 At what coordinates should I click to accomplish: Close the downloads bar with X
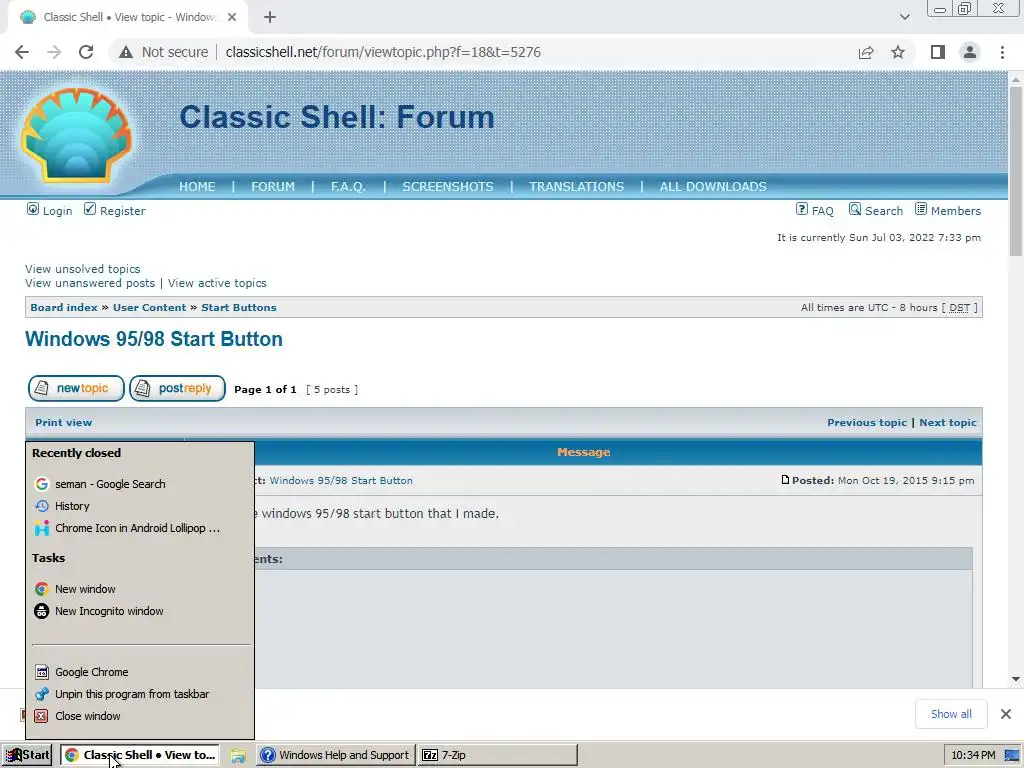pos(1006,714)
